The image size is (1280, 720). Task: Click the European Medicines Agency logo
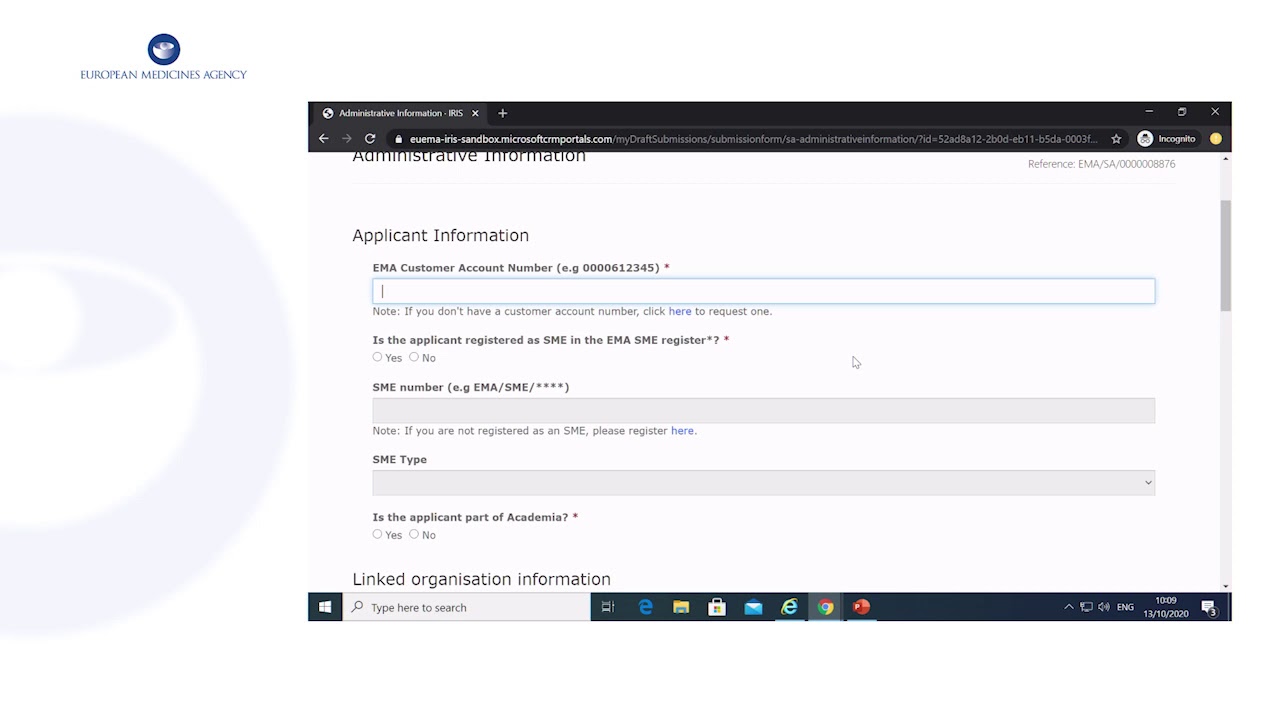pyautogui.click(x=164, y=58)
